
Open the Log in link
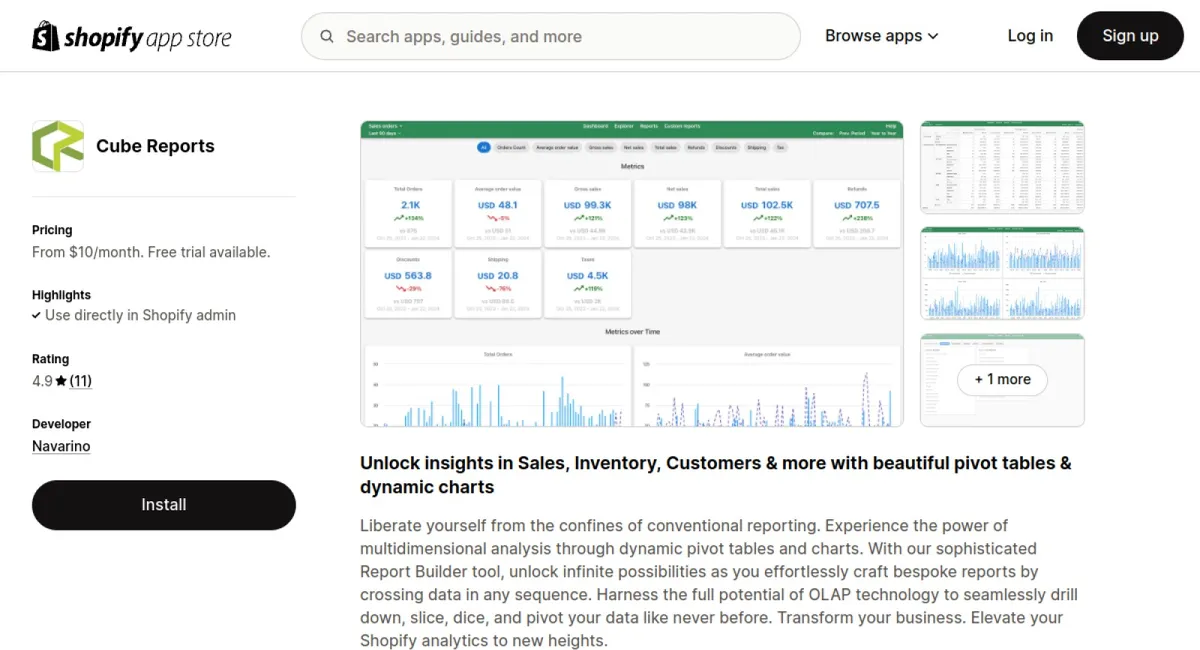coord(1030,36)
